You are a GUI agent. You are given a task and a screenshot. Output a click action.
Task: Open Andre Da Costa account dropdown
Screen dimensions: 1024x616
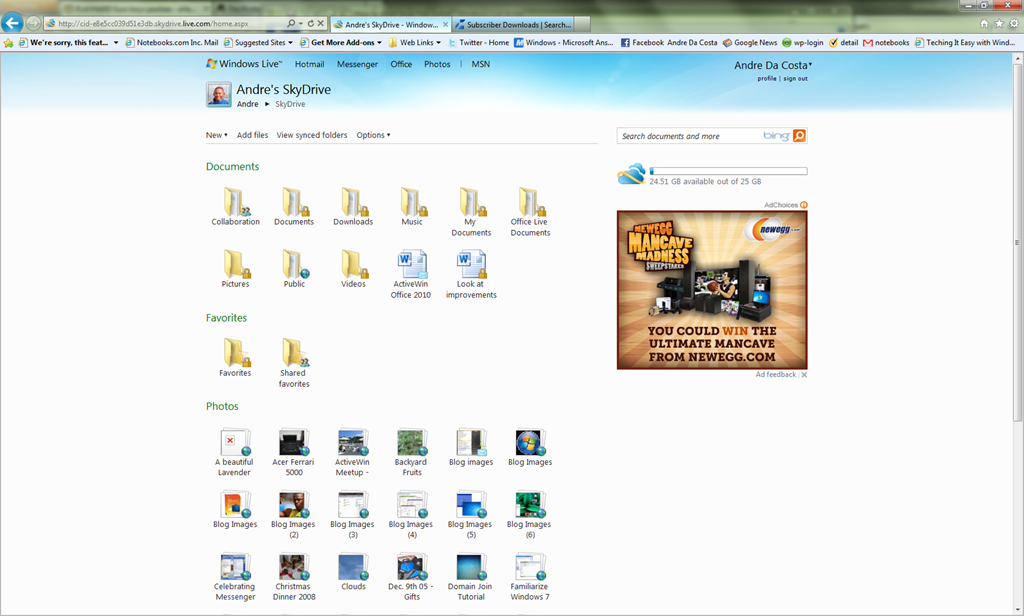773,65
